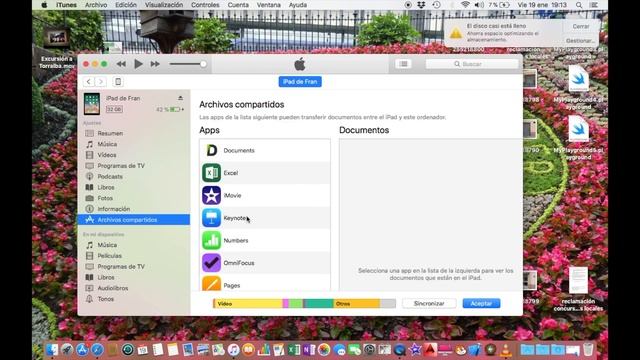Open the list view button beside search

[x=403, y=64]
